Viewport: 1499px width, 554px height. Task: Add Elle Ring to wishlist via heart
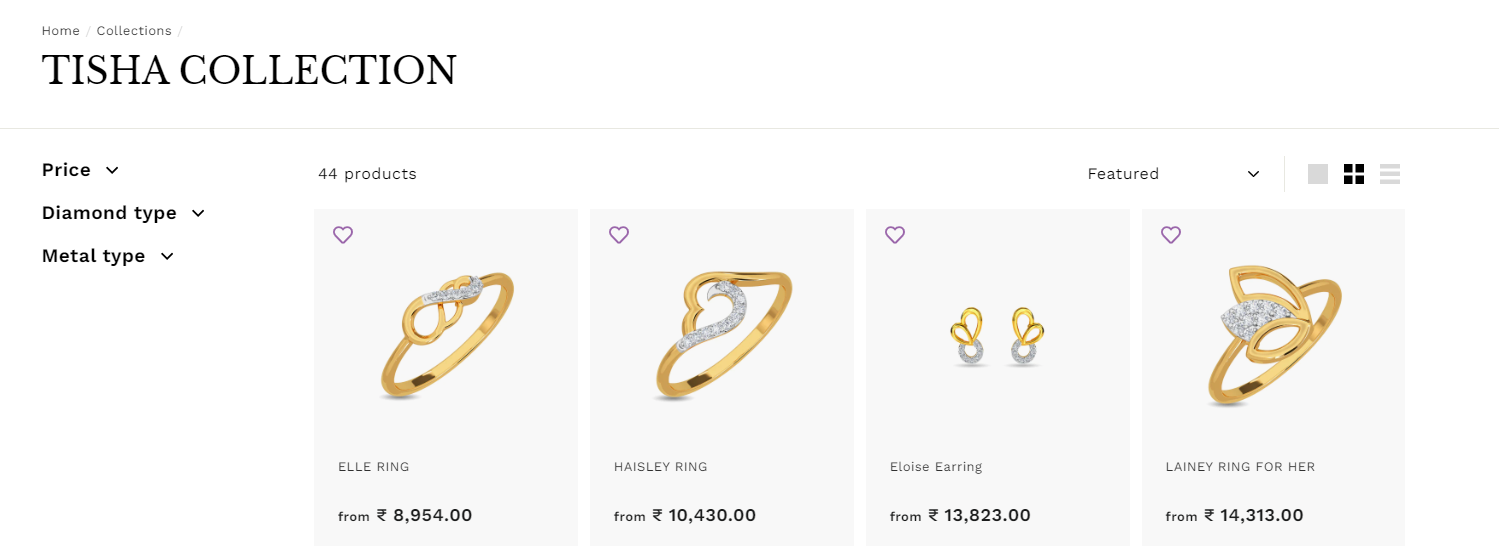coord(343,235)
